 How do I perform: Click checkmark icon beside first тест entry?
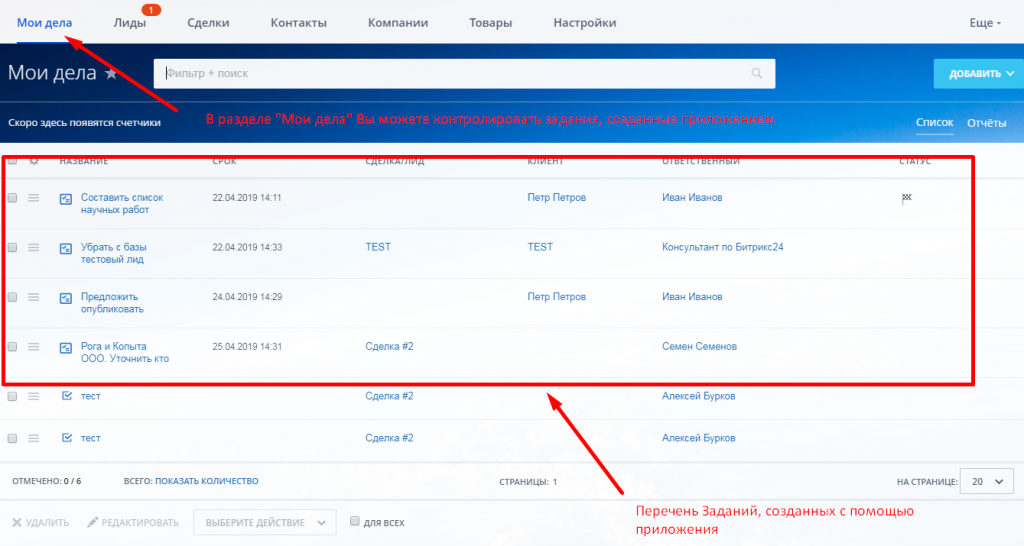(x=67, y=396)
